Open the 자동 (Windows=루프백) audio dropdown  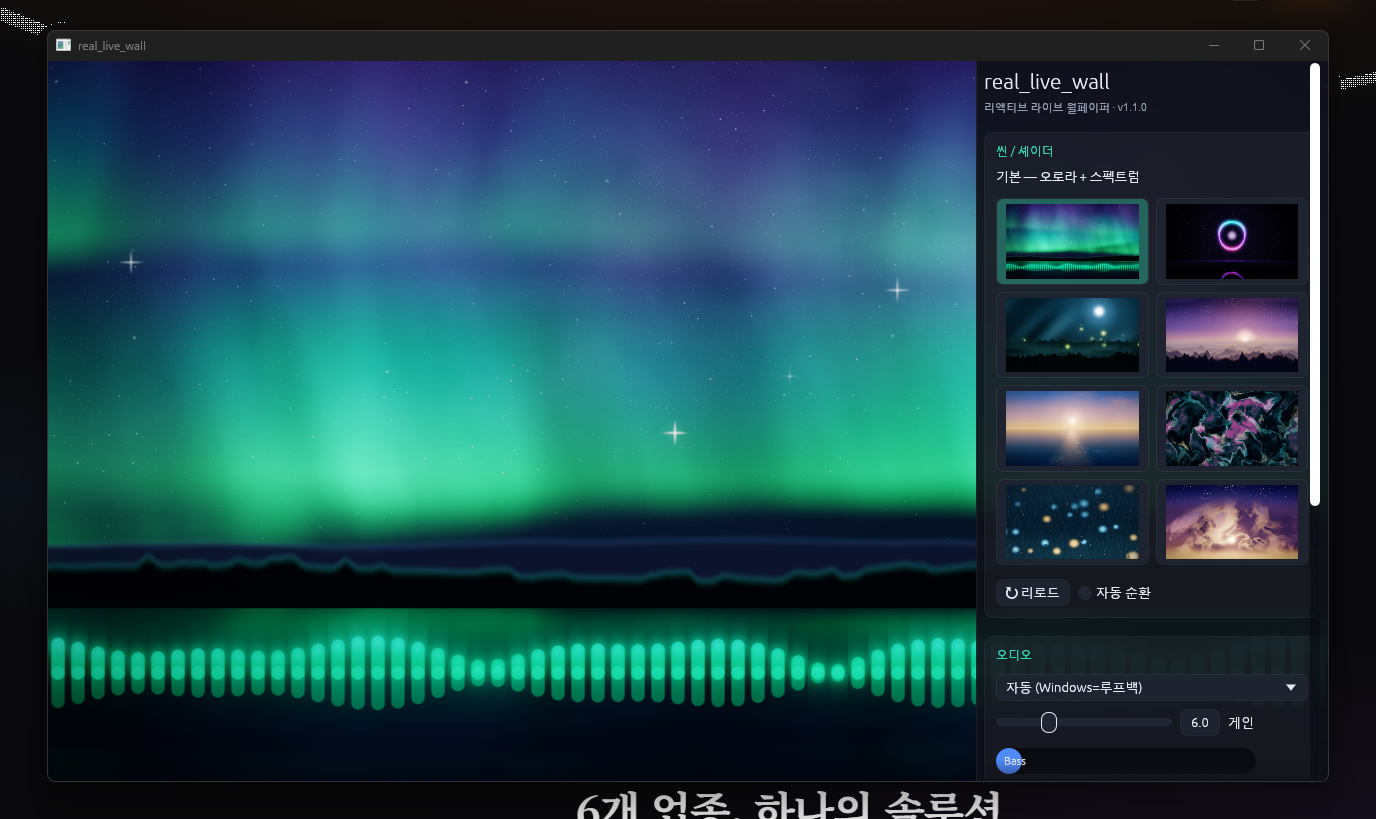point(1152,687)
